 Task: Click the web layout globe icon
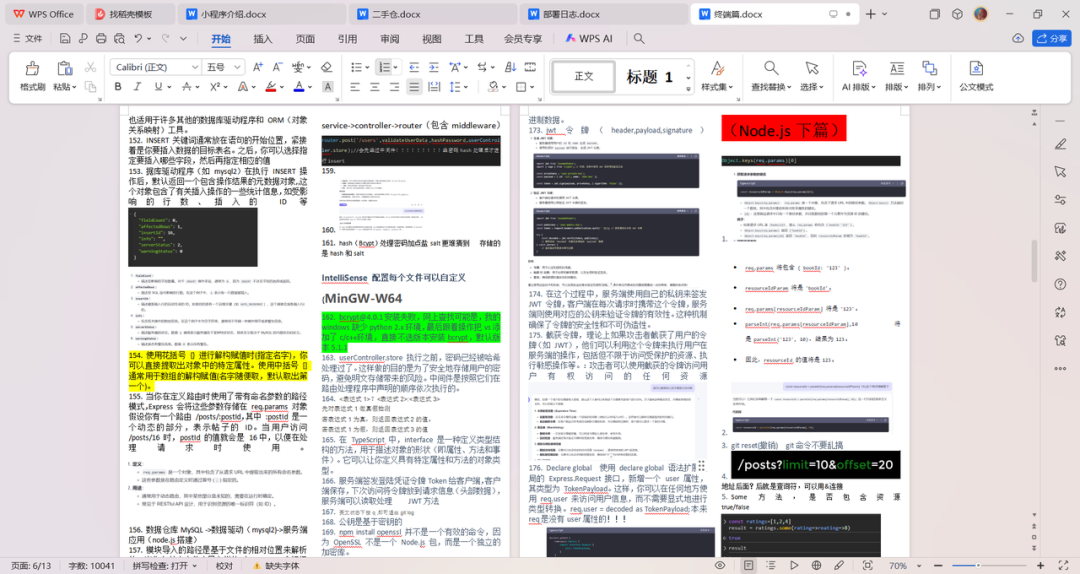[x=816, y=566]
